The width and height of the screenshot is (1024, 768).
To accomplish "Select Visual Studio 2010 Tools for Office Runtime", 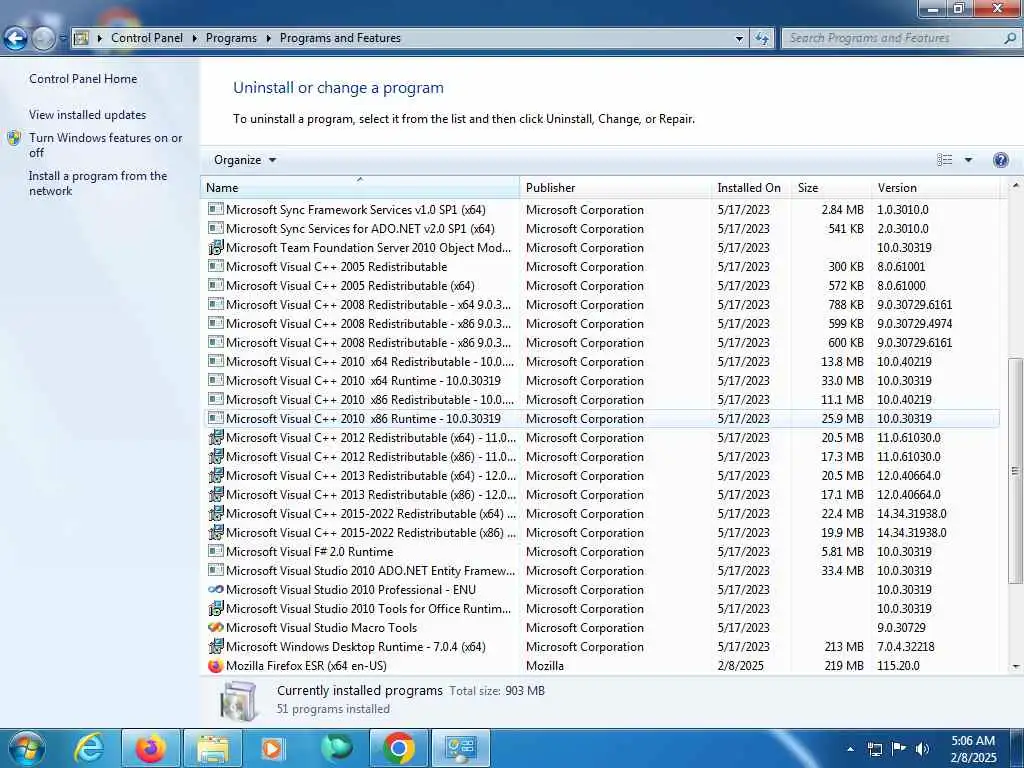I will pos(601,609).
